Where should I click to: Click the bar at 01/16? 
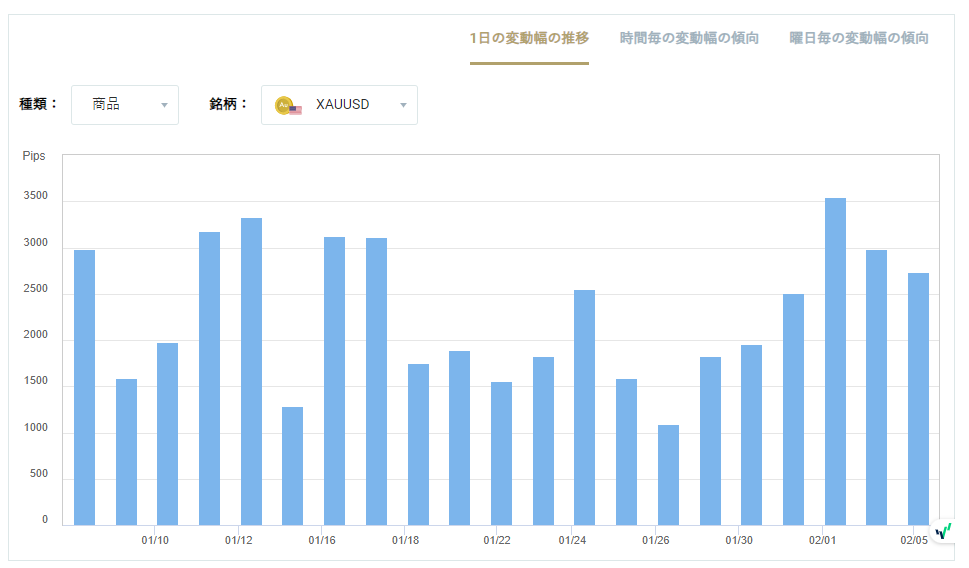[x=334, y=381]
